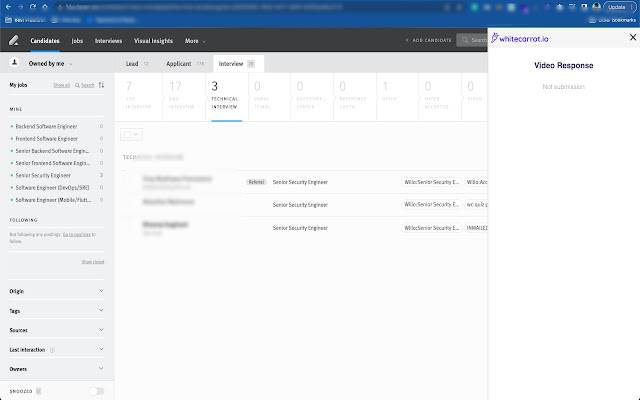The height and width of the screenshot is (400, 640).
Task: Check the select-all candidates checkbox
Action: click(x=127, y=134)
